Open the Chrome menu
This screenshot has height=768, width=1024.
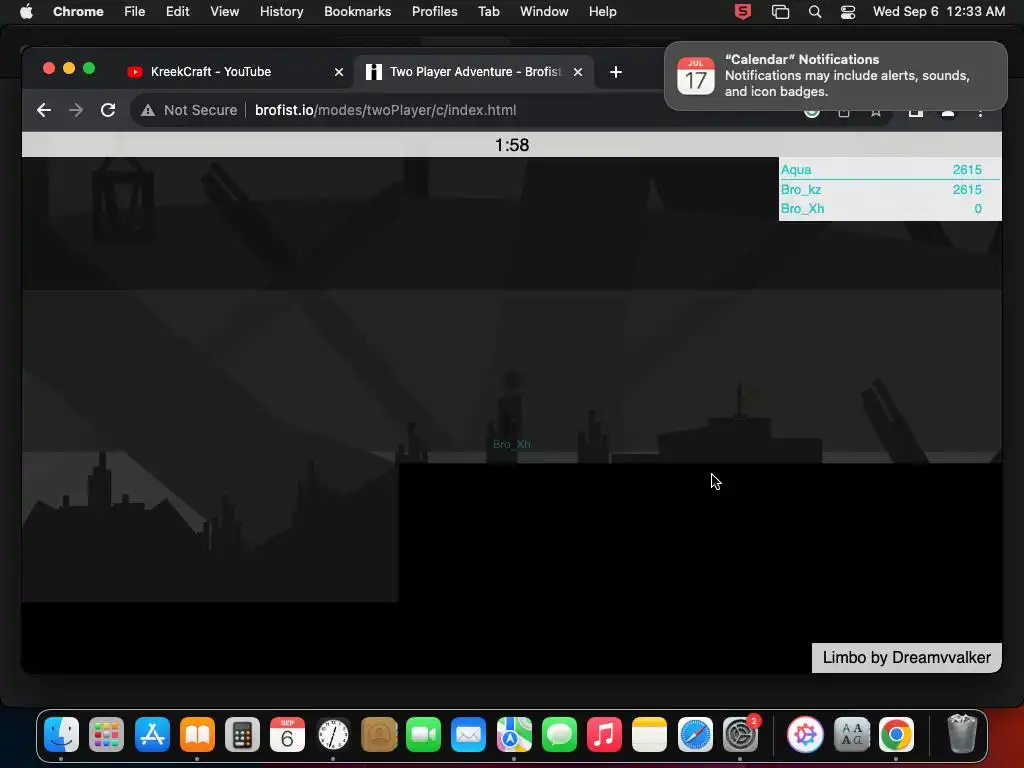(78, 11)
